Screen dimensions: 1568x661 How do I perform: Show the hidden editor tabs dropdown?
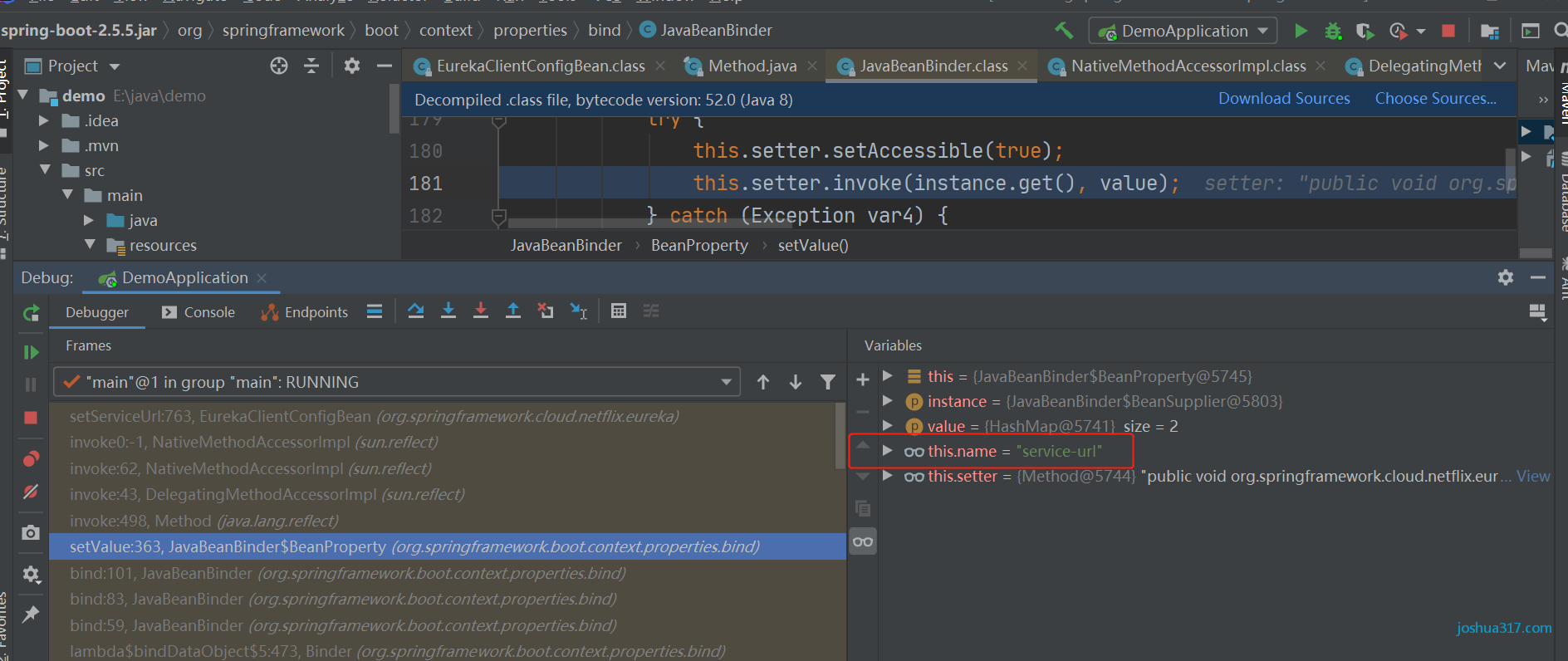(x=1500, y=66)
